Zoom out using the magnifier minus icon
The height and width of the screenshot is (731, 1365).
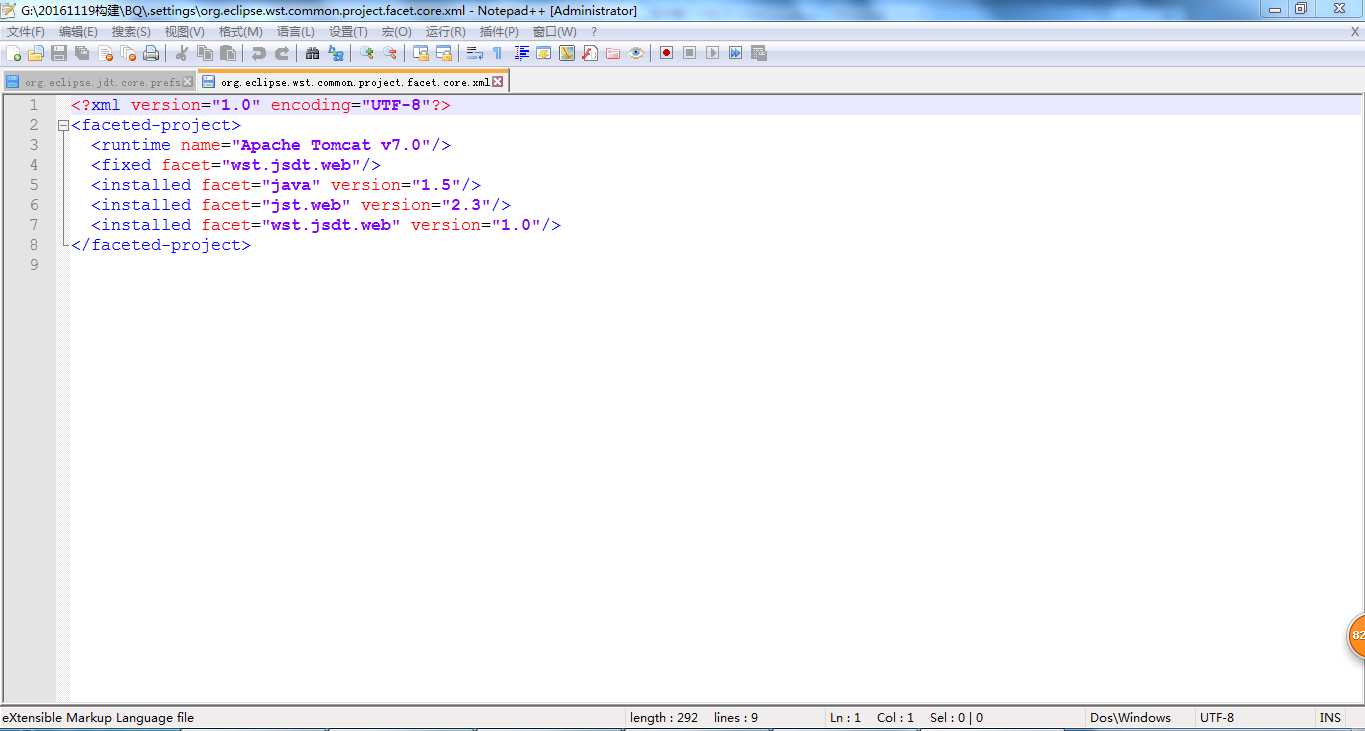pyautogui.click(x=390, y=53)
